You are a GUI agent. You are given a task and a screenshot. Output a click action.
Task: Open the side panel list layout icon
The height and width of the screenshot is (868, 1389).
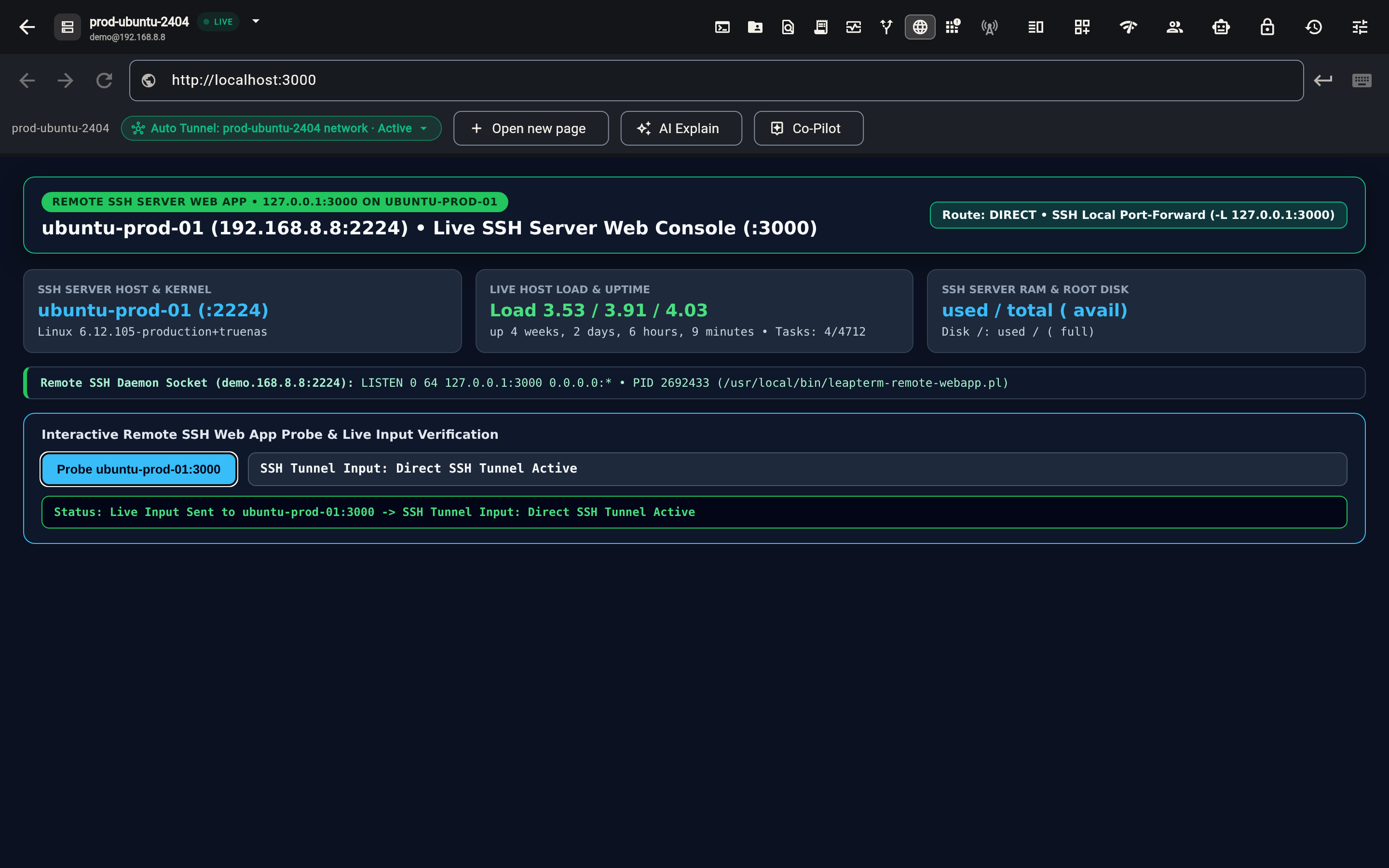1035,27
